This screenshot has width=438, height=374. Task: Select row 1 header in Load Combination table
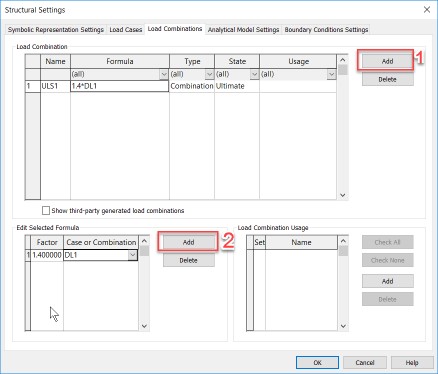33,86
